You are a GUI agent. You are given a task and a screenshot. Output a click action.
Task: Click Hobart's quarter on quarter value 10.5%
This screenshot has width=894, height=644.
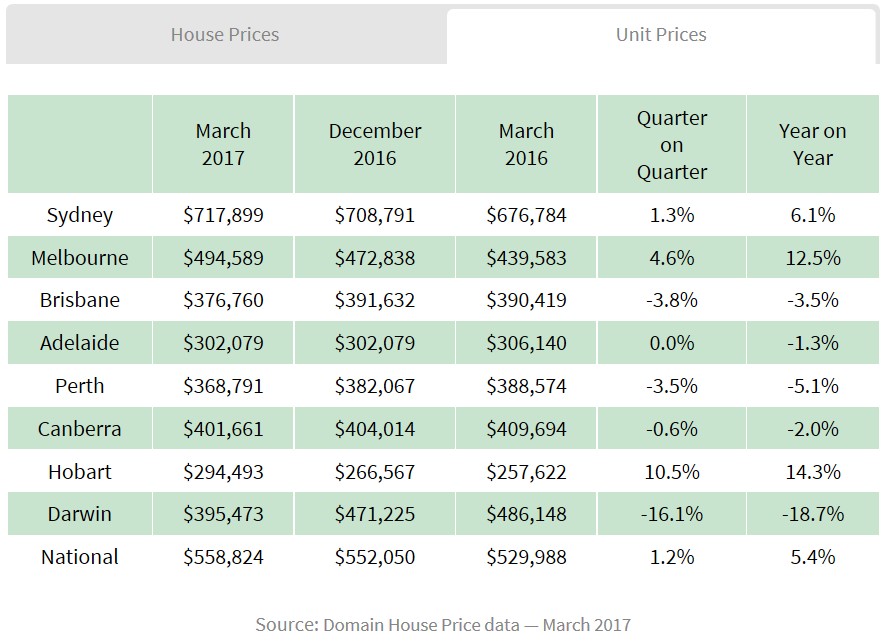pos(671,471)
